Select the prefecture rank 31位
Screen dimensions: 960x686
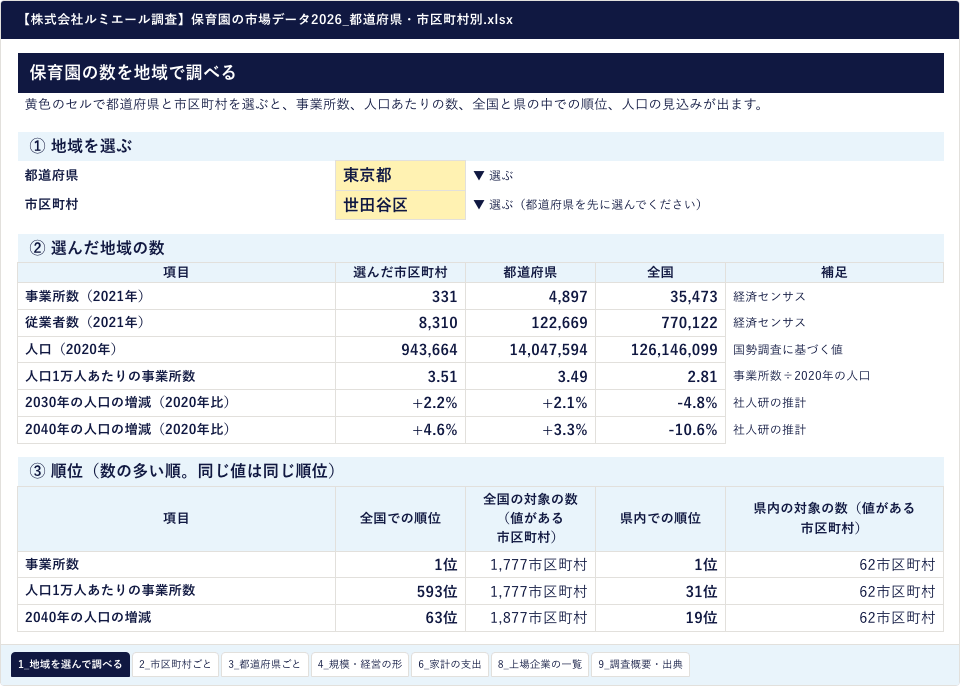[x=661, y=591]
